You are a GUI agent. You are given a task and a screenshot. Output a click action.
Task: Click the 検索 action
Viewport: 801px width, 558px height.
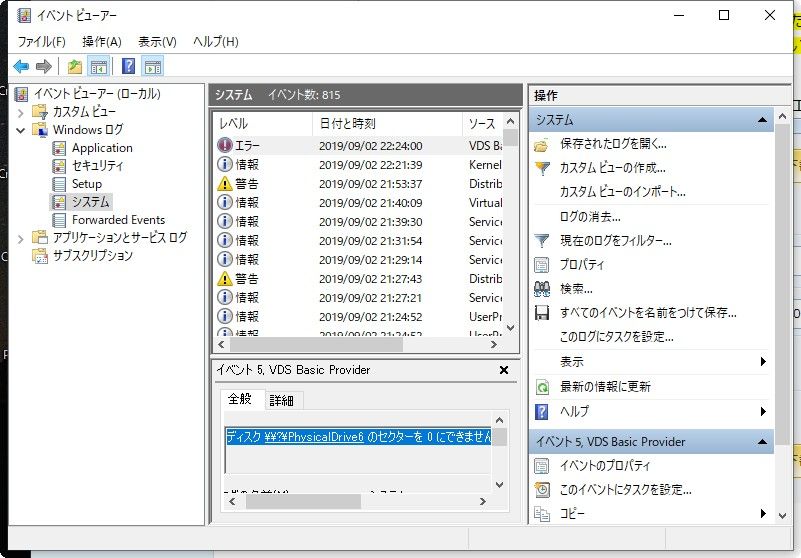tap(576, 289)
